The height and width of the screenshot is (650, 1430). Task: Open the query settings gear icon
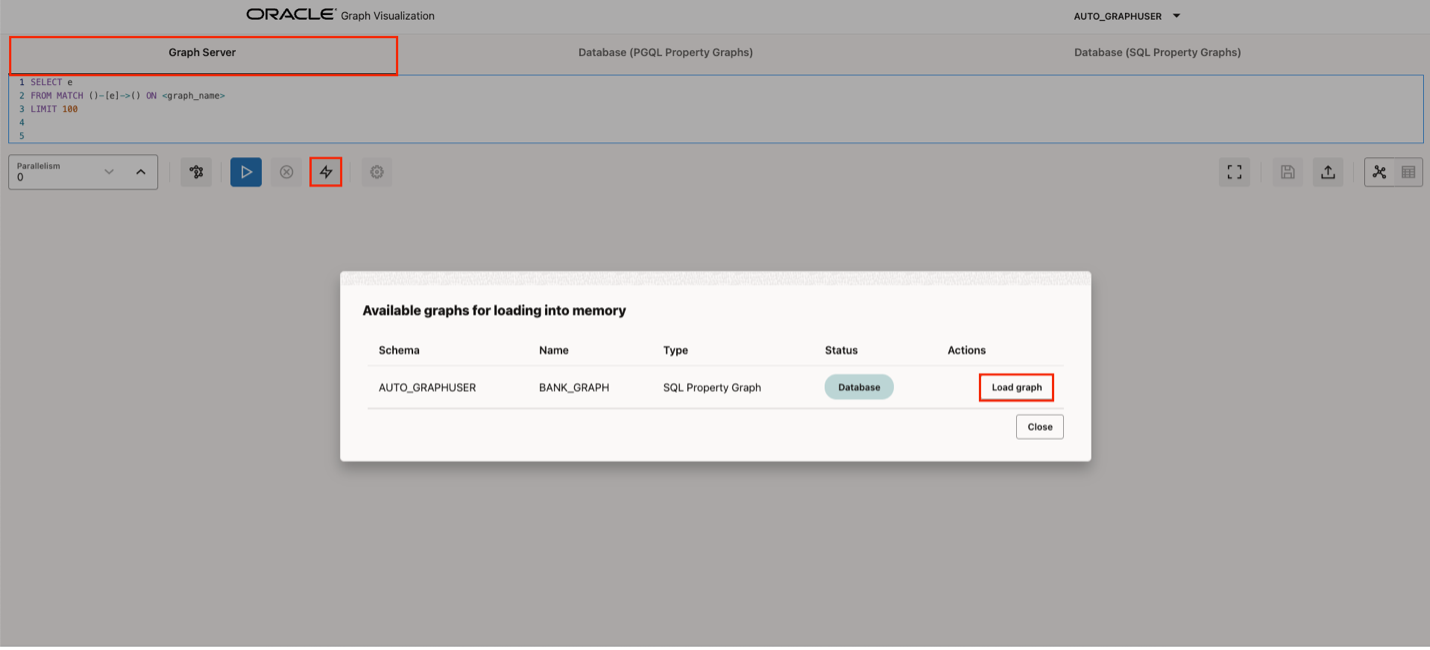[377, 171]
